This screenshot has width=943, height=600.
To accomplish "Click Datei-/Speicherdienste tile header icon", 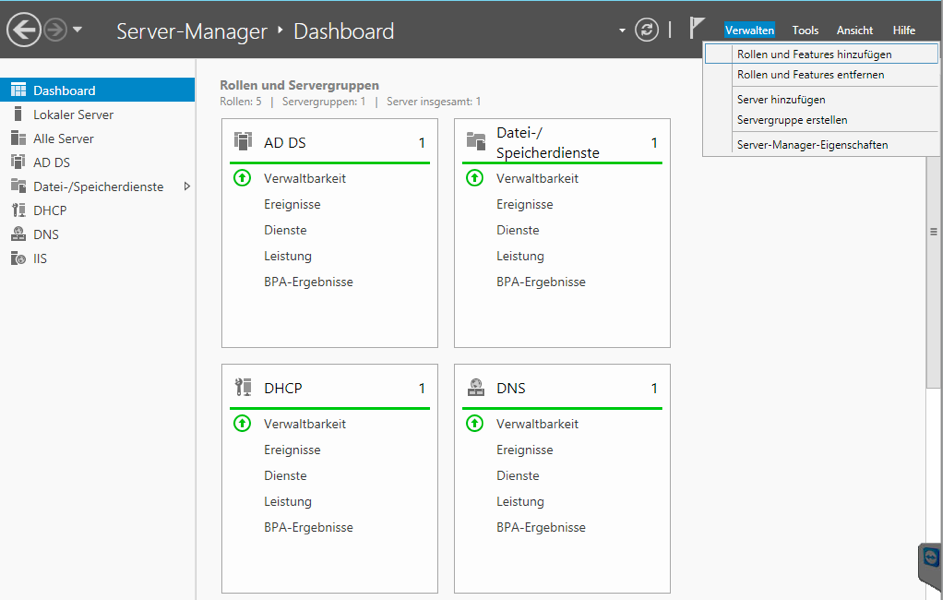I will click(x=476, y=142).
